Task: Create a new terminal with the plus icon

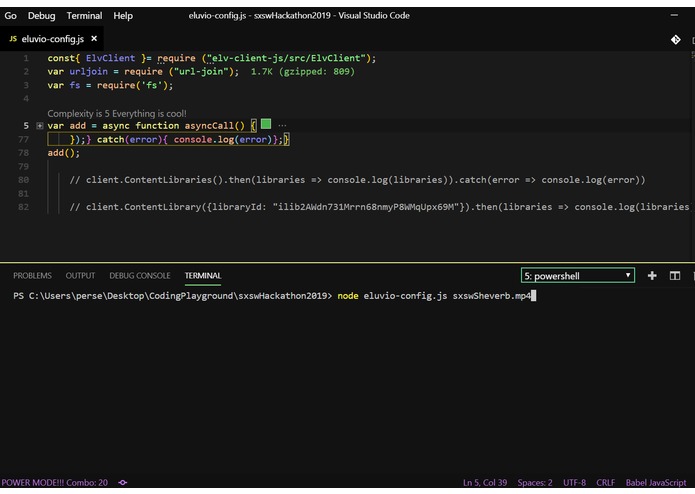Action: pyautogui.click(x=652, y=276)
